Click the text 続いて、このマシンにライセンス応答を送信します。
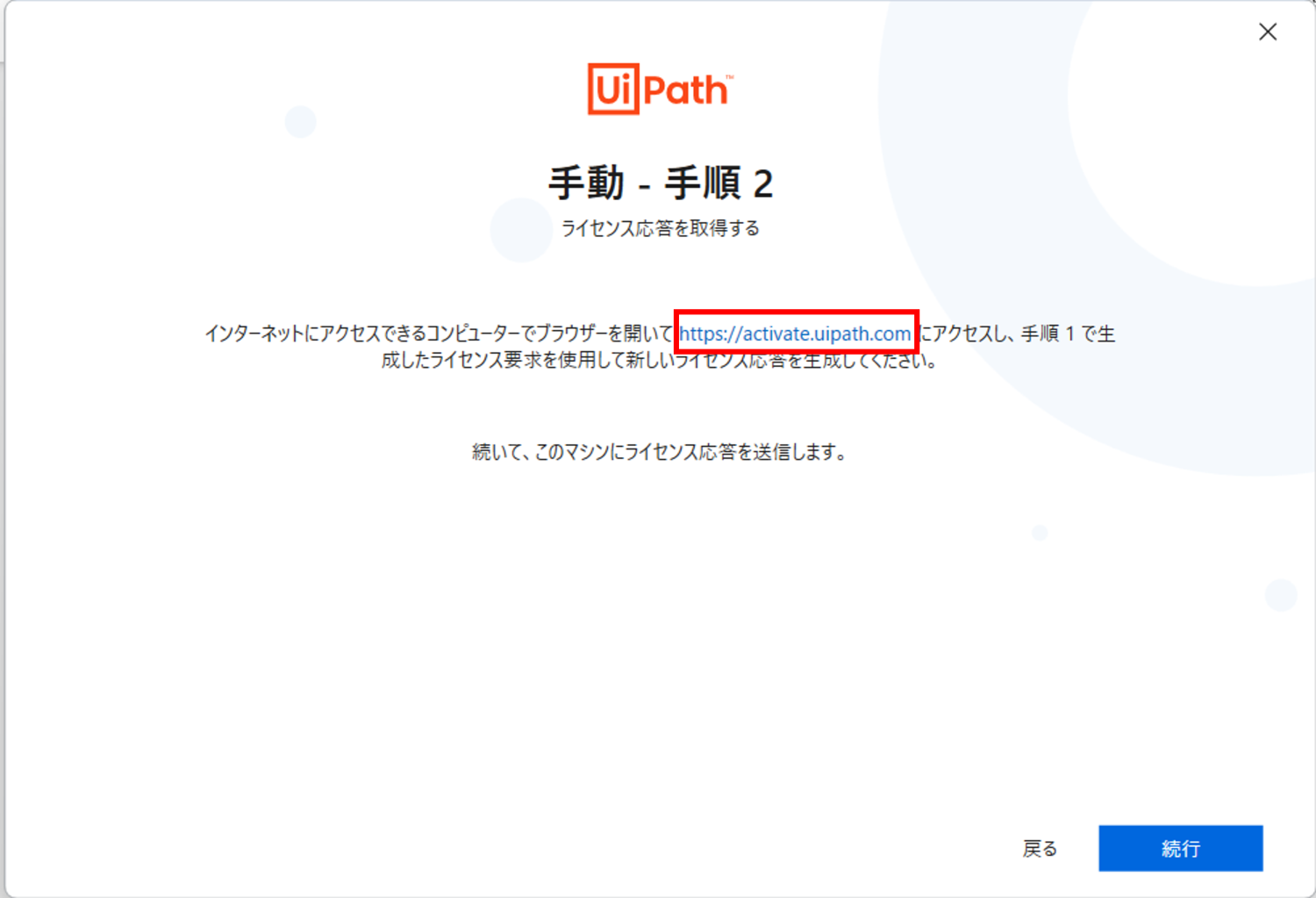 (x=660, y=452)
